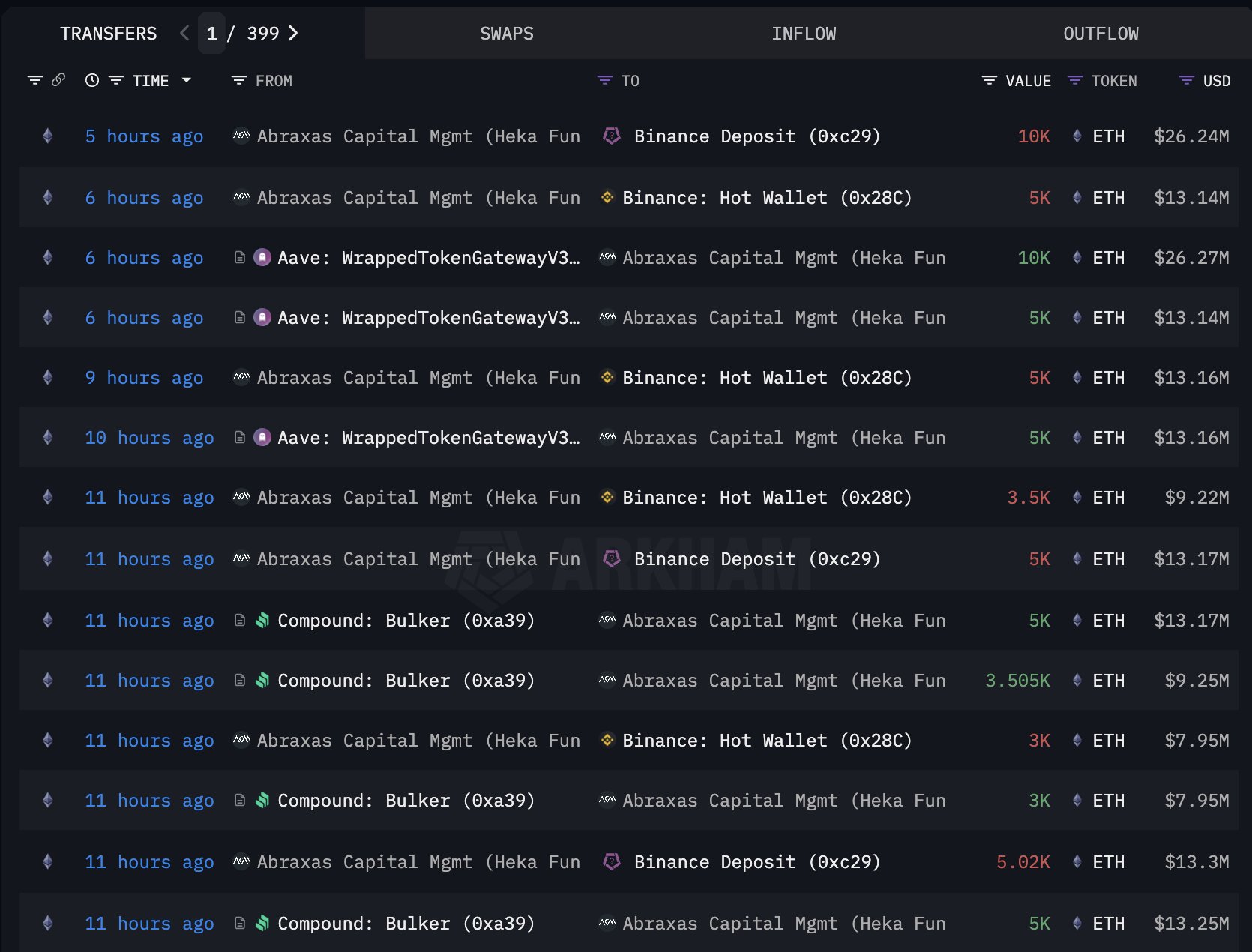Click the $26.27M USD amount
The width and height of the screenshot is (1252, 952).
1191,258
